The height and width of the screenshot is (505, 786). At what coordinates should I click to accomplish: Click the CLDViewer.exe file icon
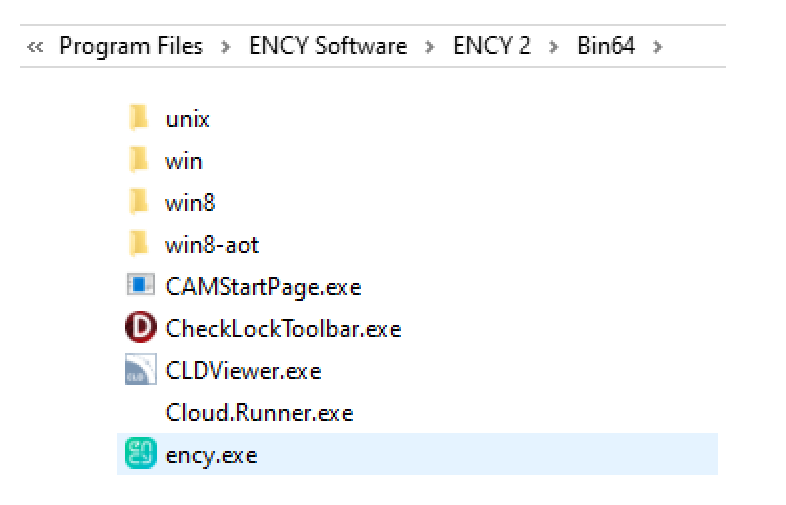click(x=140, y=370)
